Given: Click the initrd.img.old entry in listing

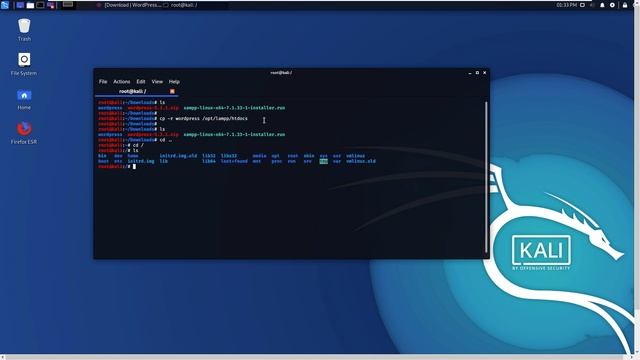Looking at the screenshot, I should click(x=178, y=156).
